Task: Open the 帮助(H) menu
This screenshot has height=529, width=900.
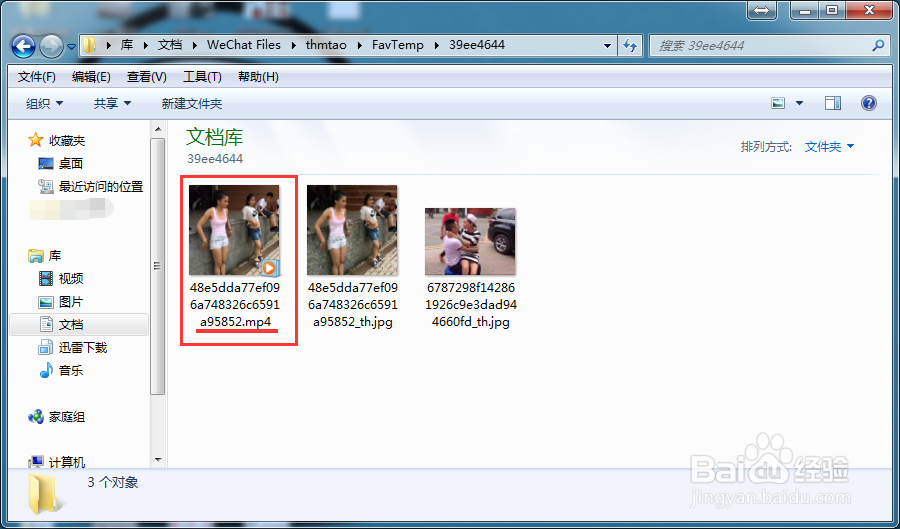Action: click(x=258, y=77)
